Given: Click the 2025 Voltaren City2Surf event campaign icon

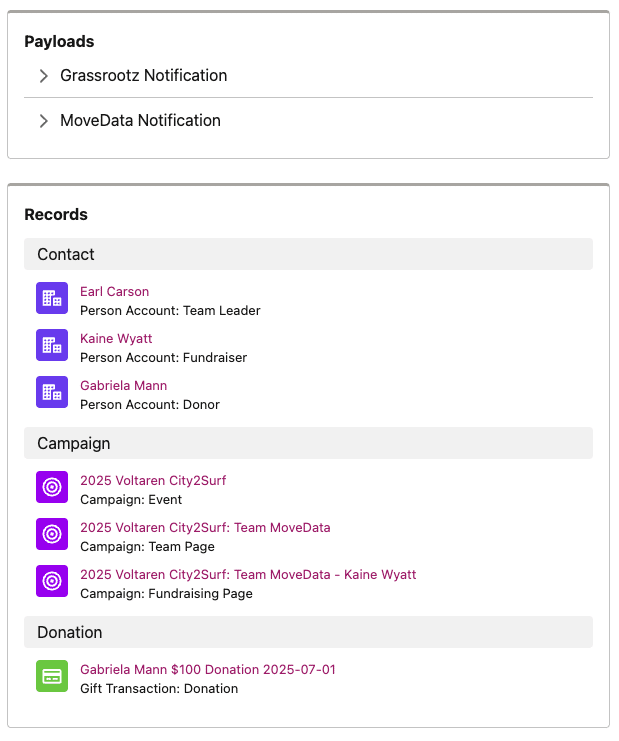Looking at the screenshot, I should click(52, 487).
